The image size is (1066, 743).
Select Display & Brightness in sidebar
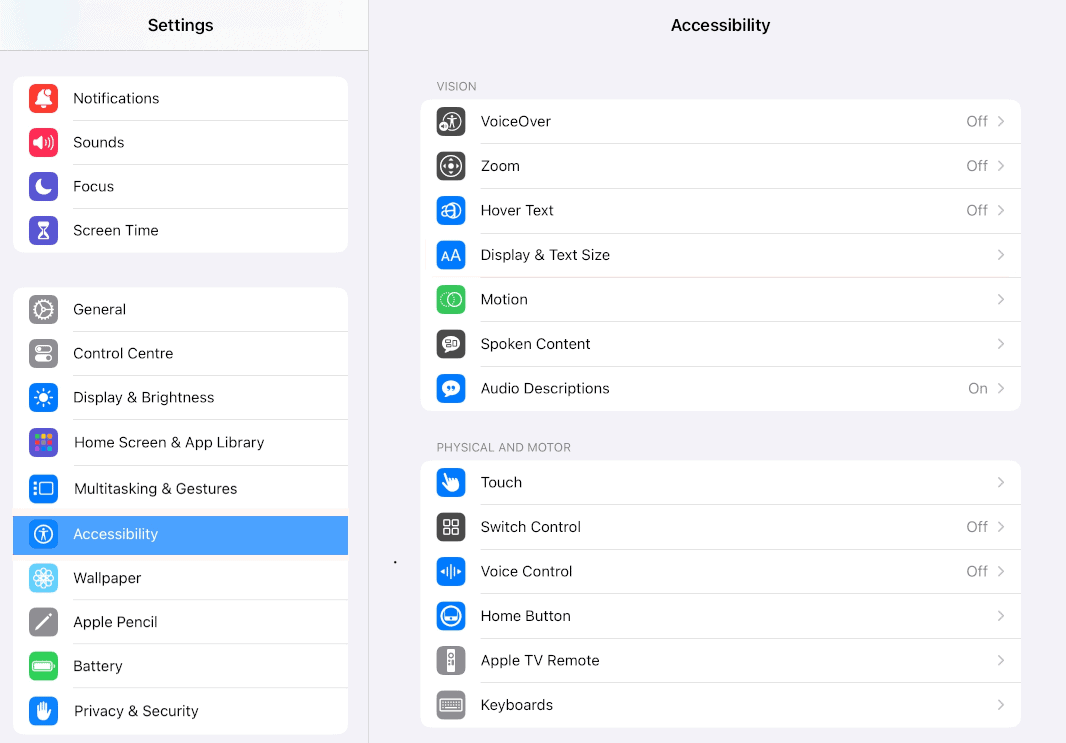(x=180, y=398)
